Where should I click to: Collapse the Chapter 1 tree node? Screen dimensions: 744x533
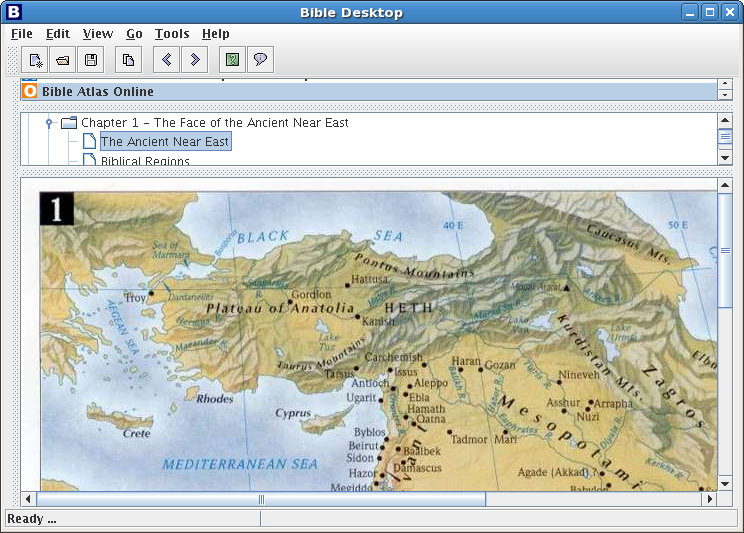point(48,123)
